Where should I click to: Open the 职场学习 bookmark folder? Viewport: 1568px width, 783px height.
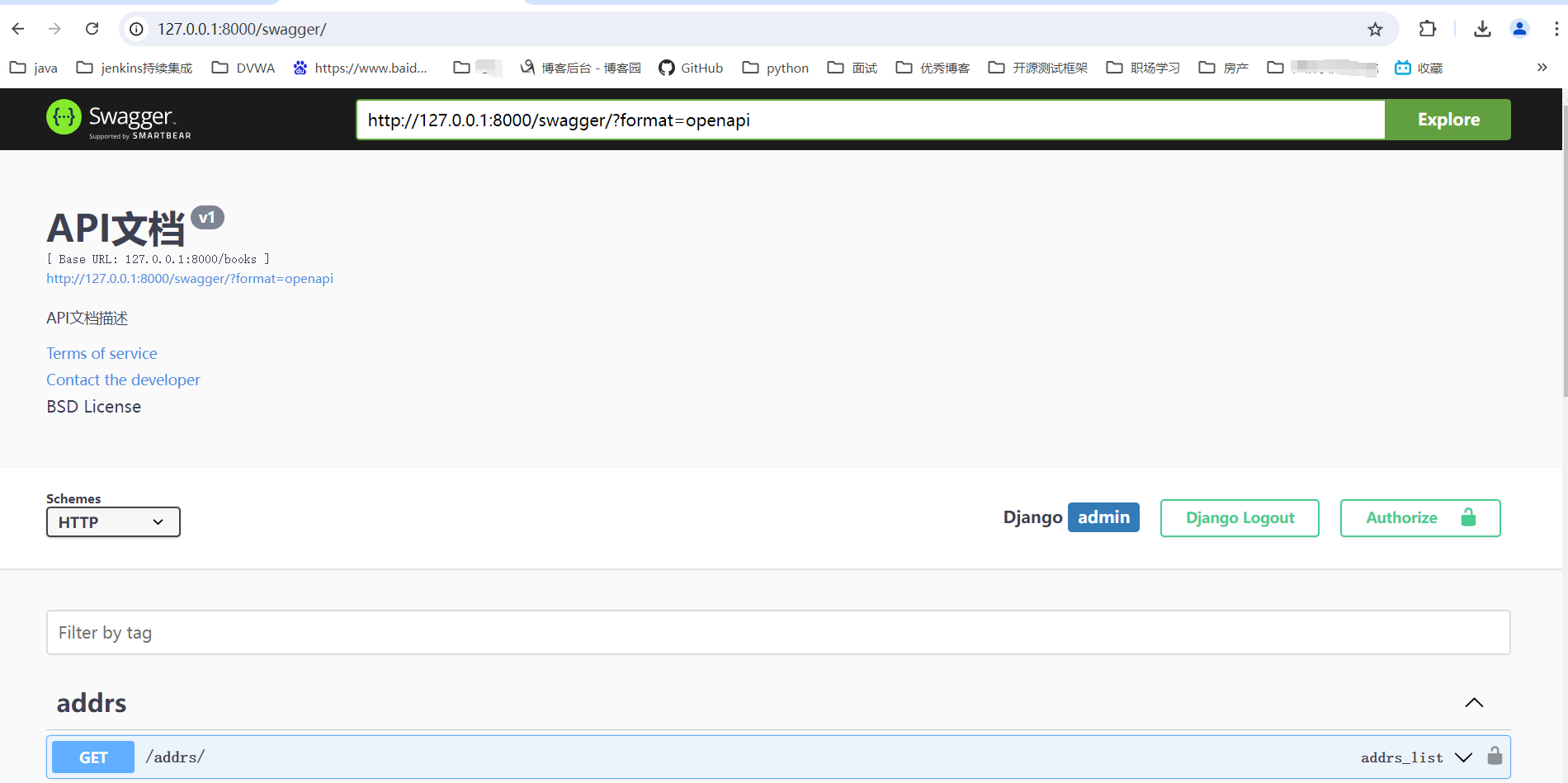1143,68
